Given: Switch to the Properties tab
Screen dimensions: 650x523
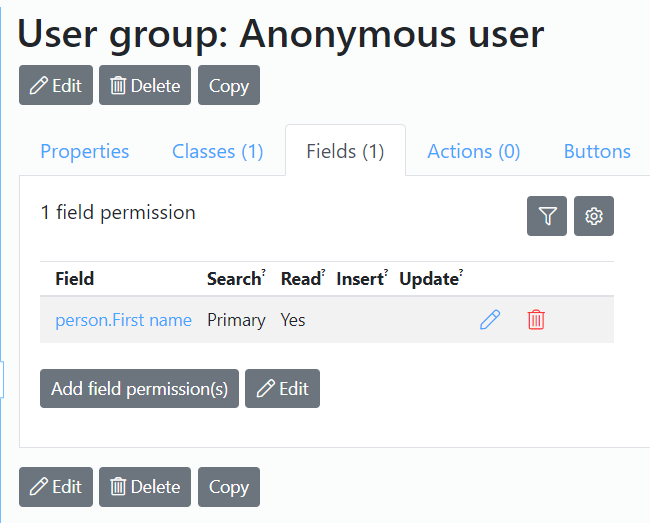Looking at the screenshot, I should 85,151.
